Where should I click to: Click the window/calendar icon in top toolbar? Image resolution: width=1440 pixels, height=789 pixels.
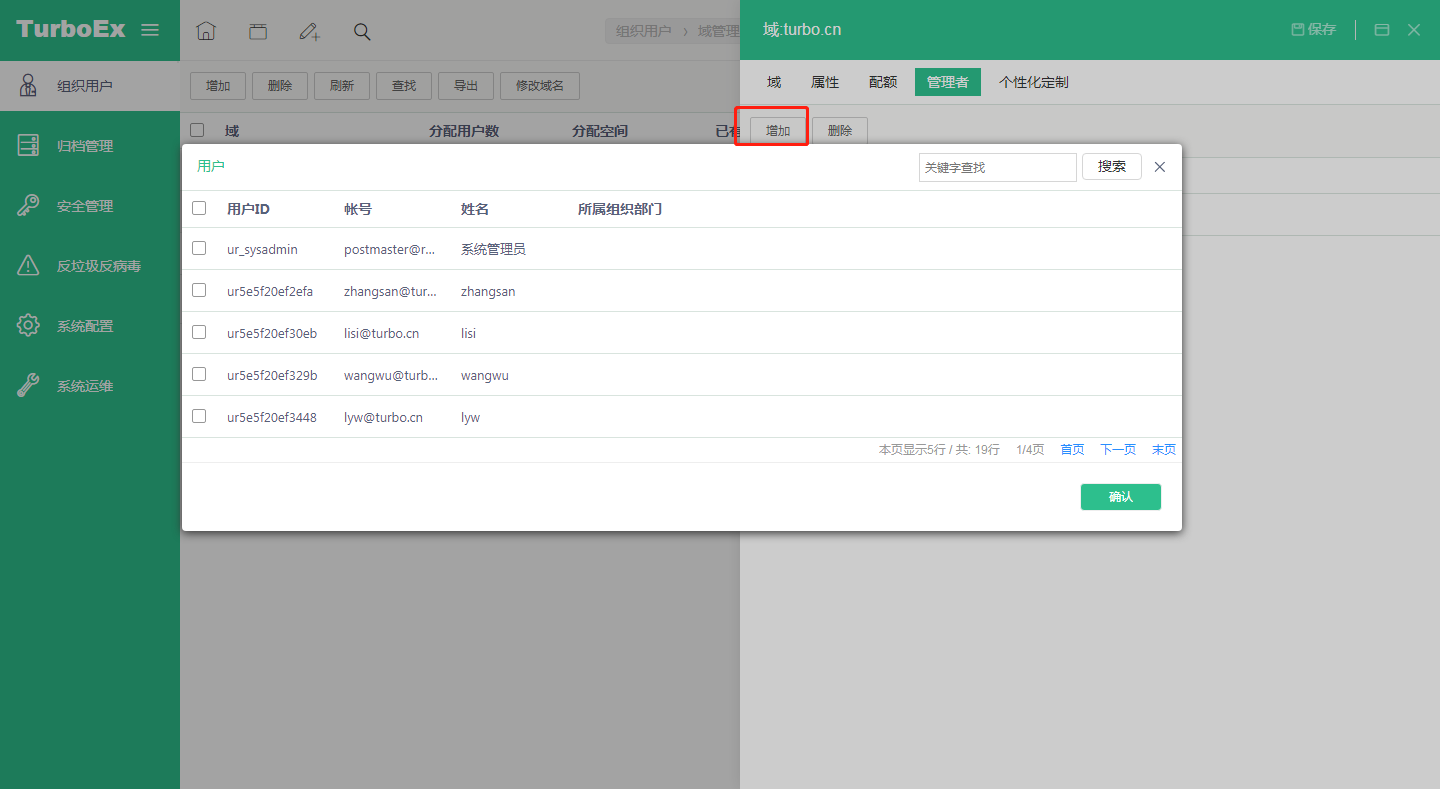click(258, 31)
